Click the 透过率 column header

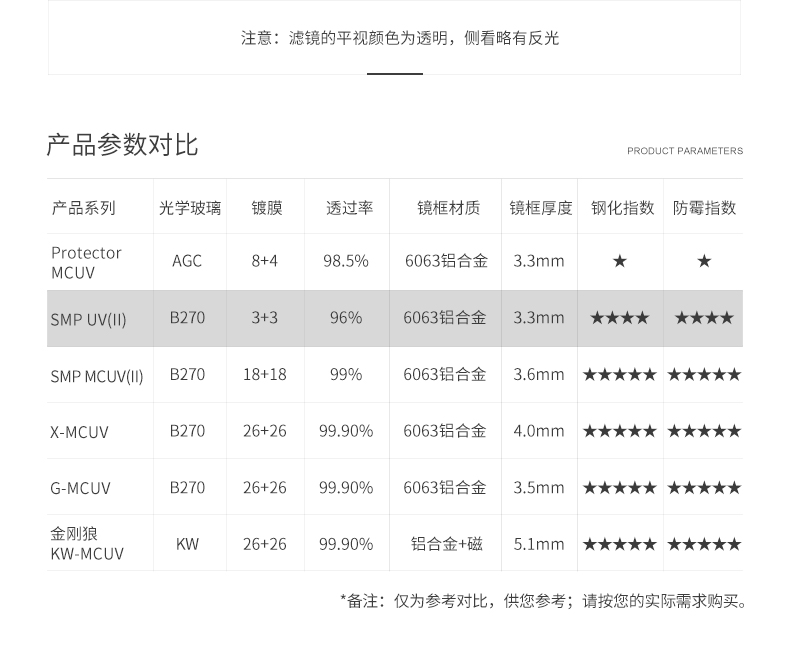[x=349, y=208]
